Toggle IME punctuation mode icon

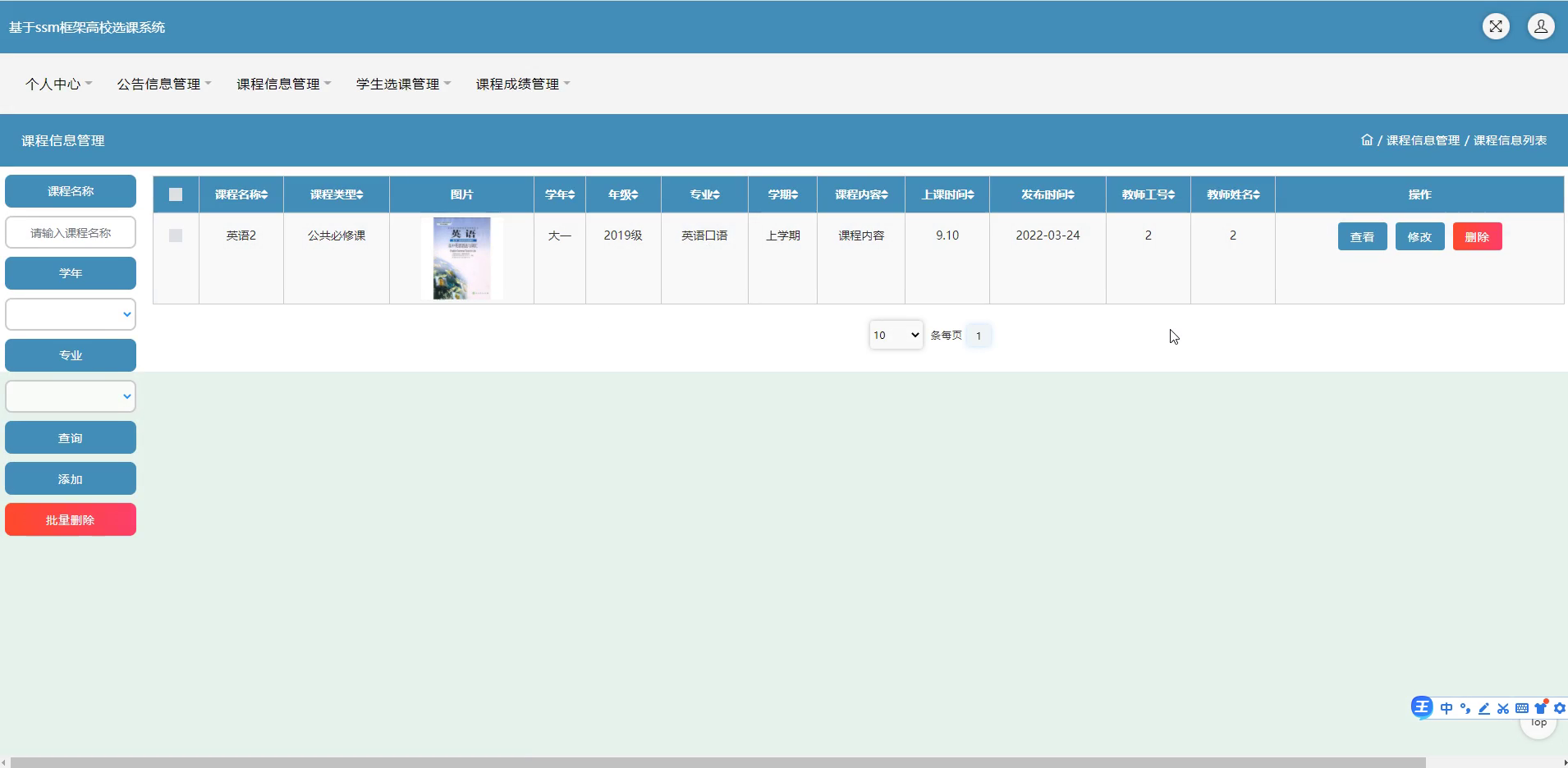[x=1465, y=708]
